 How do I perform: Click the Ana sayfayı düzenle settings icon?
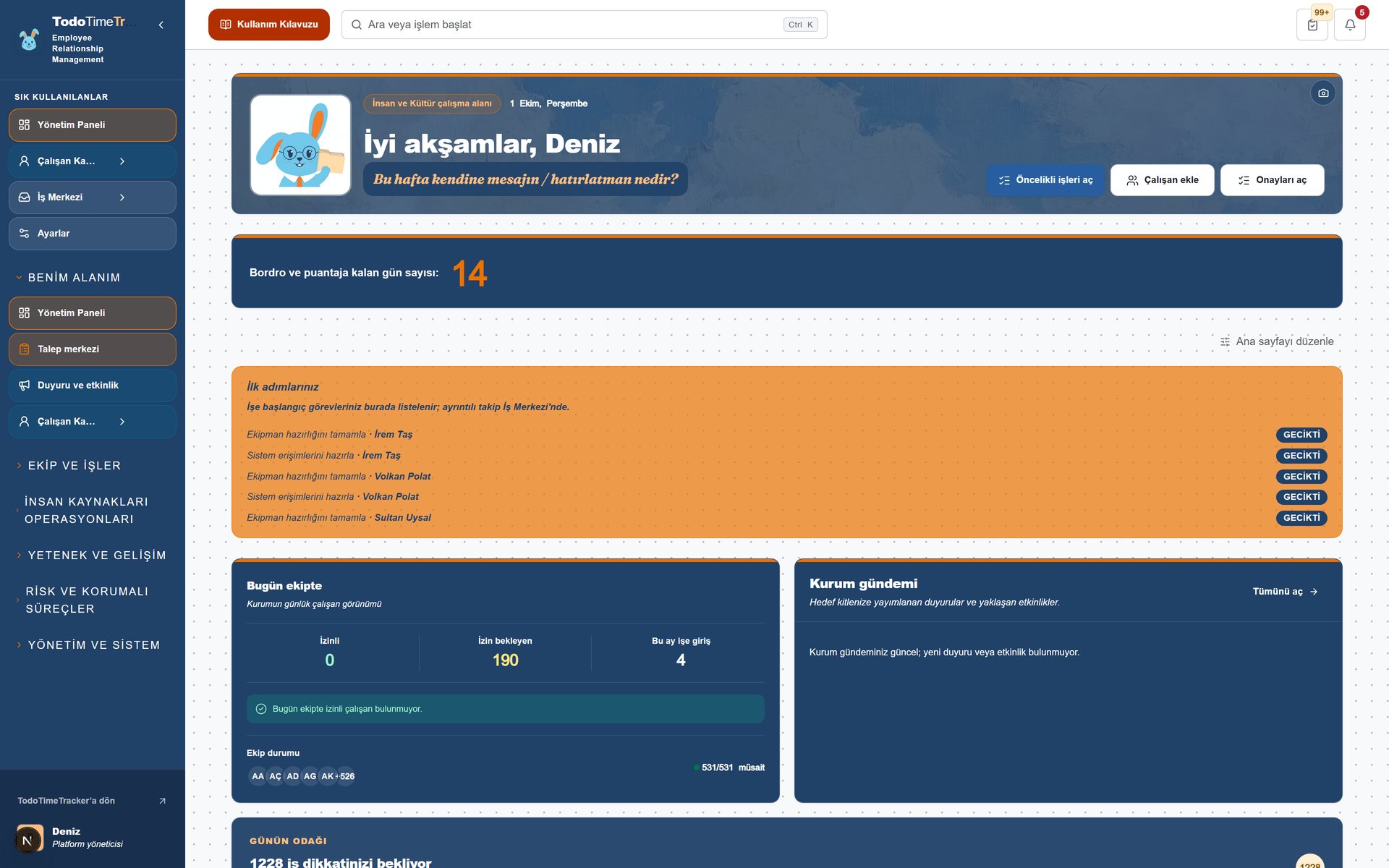pyautogui.click(x=1225, y=341)
